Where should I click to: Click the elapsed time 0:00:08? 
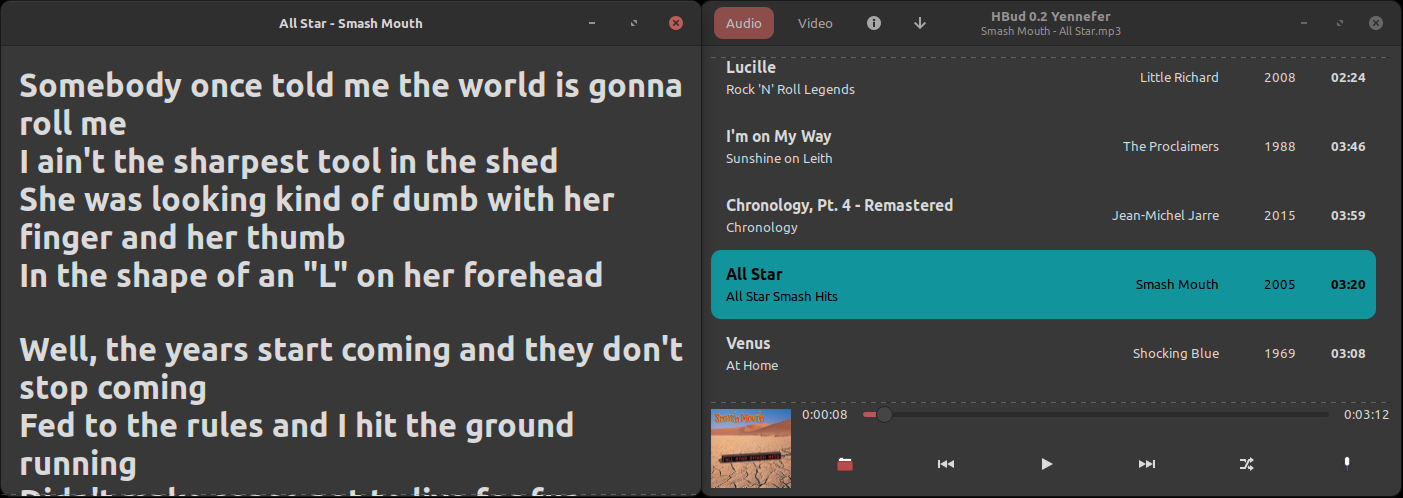pyautogui.click(x=825, y=414)
